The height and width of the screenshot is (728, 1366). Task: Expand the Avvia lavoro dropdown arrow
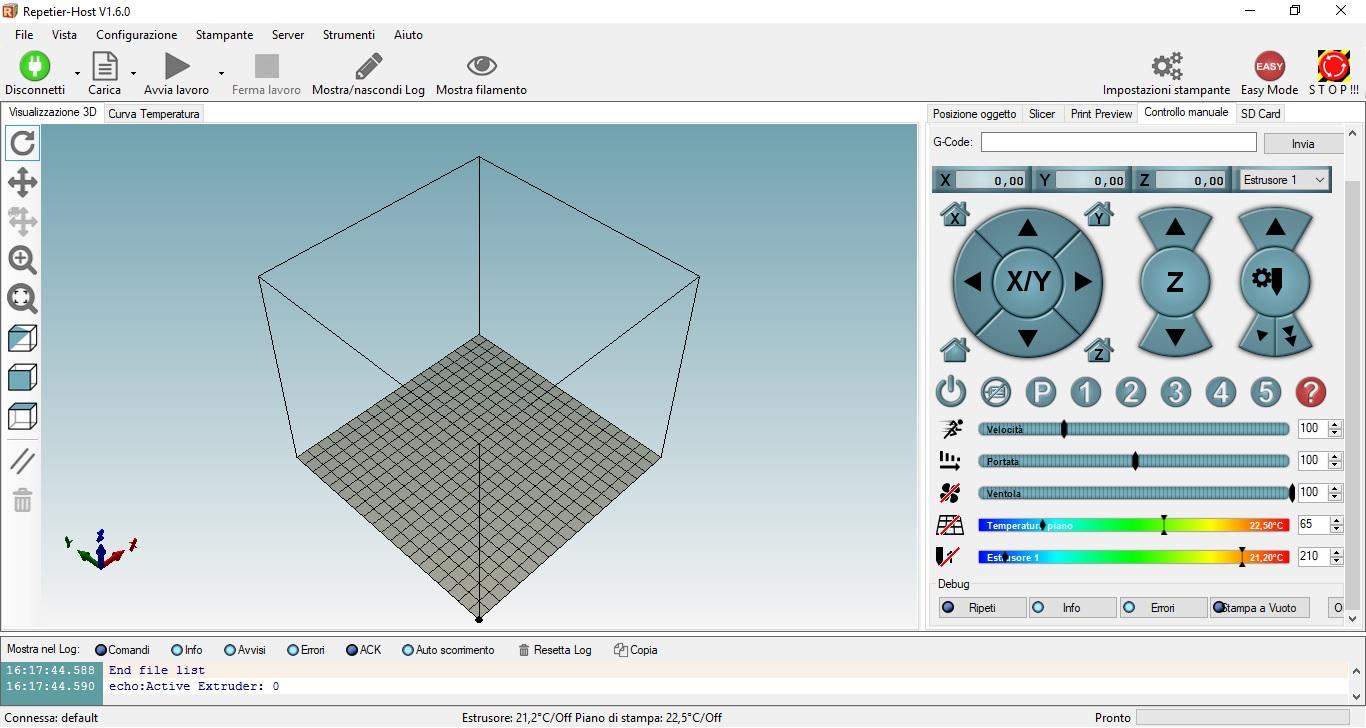click(x=221, y=73)
